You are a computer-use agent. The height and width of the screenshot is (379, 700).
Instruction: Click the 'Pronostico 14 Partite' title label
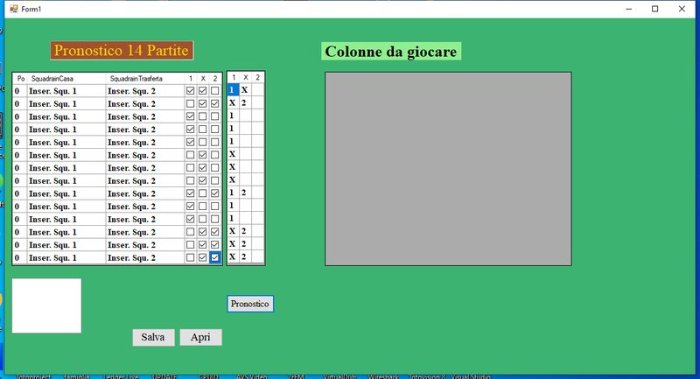pos(122,50)
